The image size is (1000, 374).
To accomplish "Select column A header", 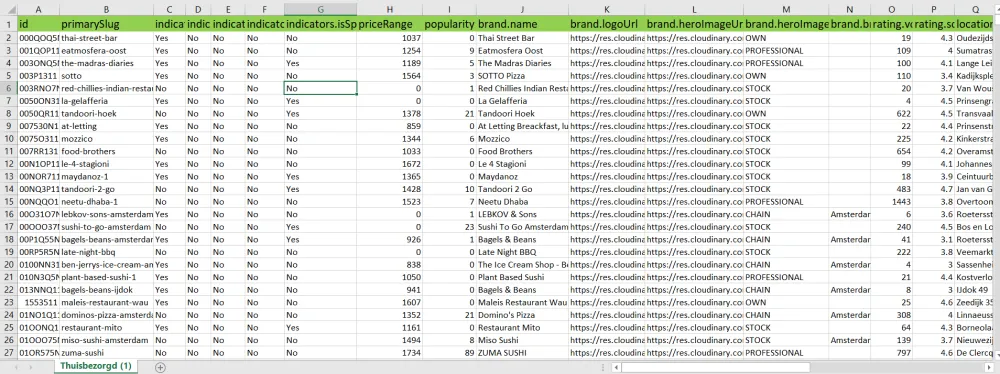I will (38, 9).
